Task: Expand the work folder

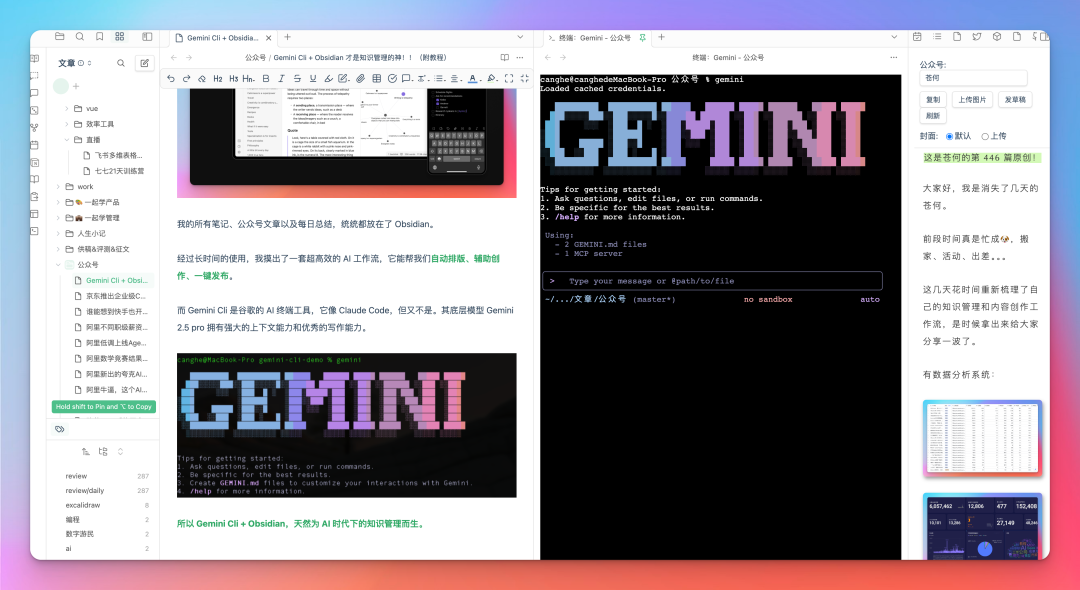Action: coord(58,187)
